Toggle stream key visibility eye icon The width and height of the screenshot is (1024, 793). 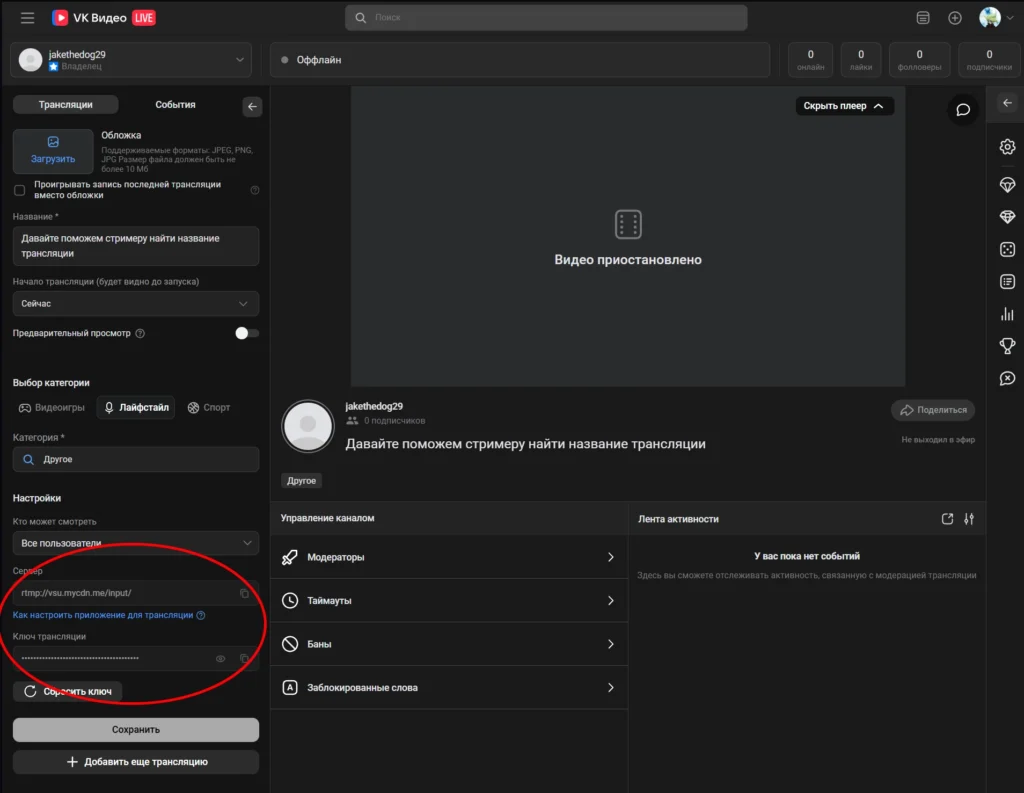[223, 658]
